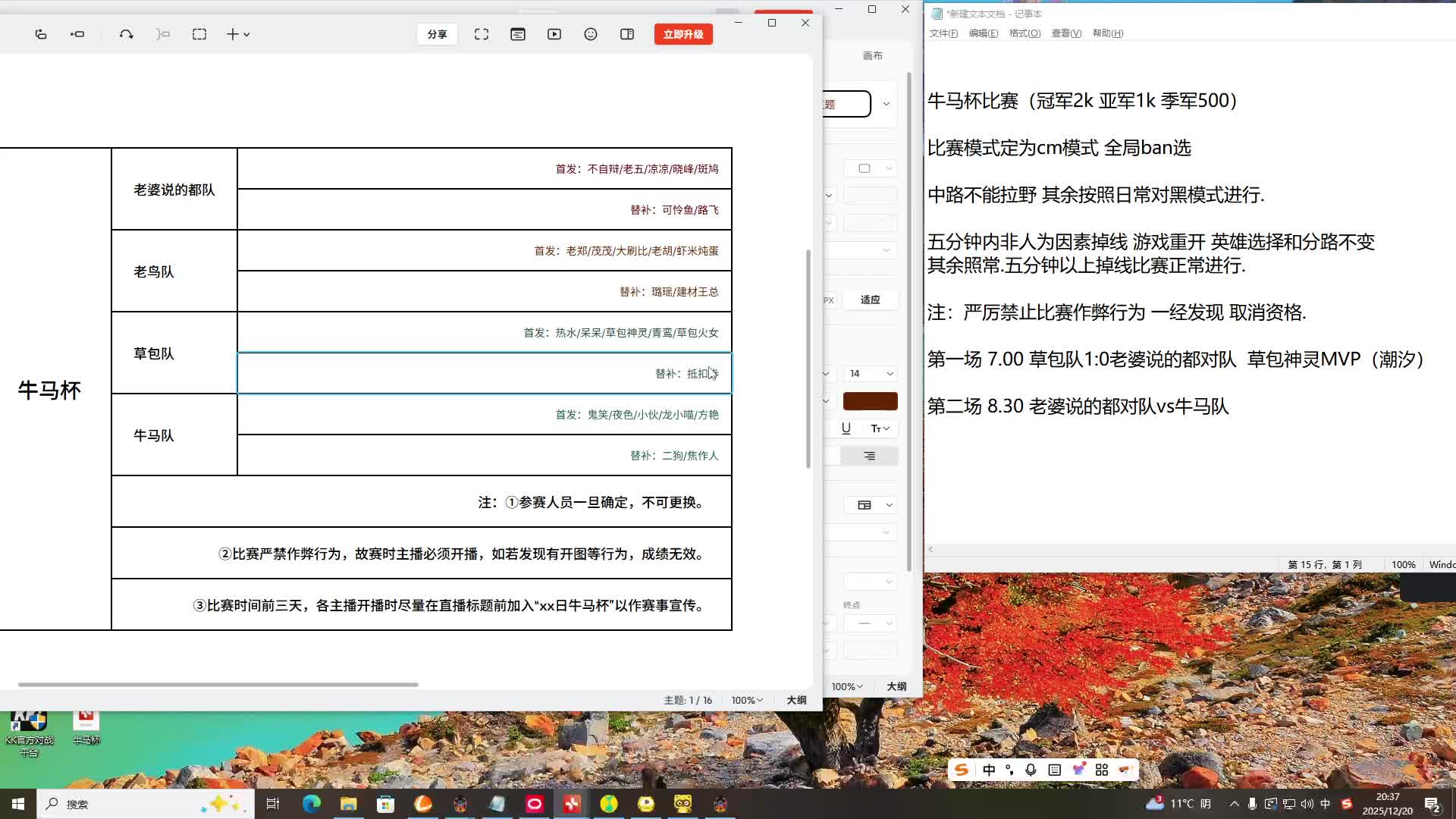
Task: Click the 立即升级 upgrade button
Action: point(683,34)
